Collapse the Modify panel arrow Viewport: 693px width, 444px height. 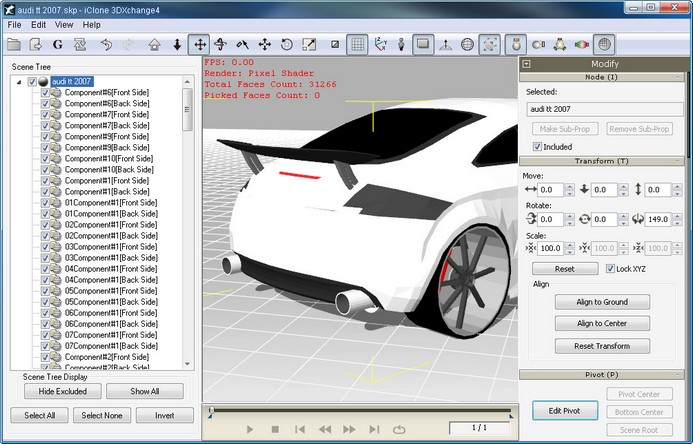pos(526,63)
